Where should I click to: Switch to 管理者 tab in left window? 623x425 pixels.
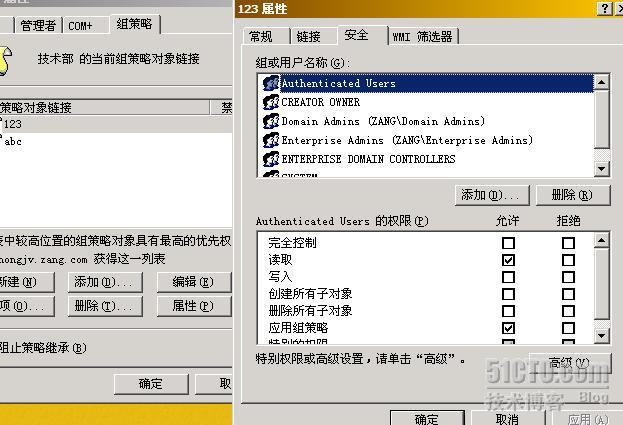pos(38,26)
